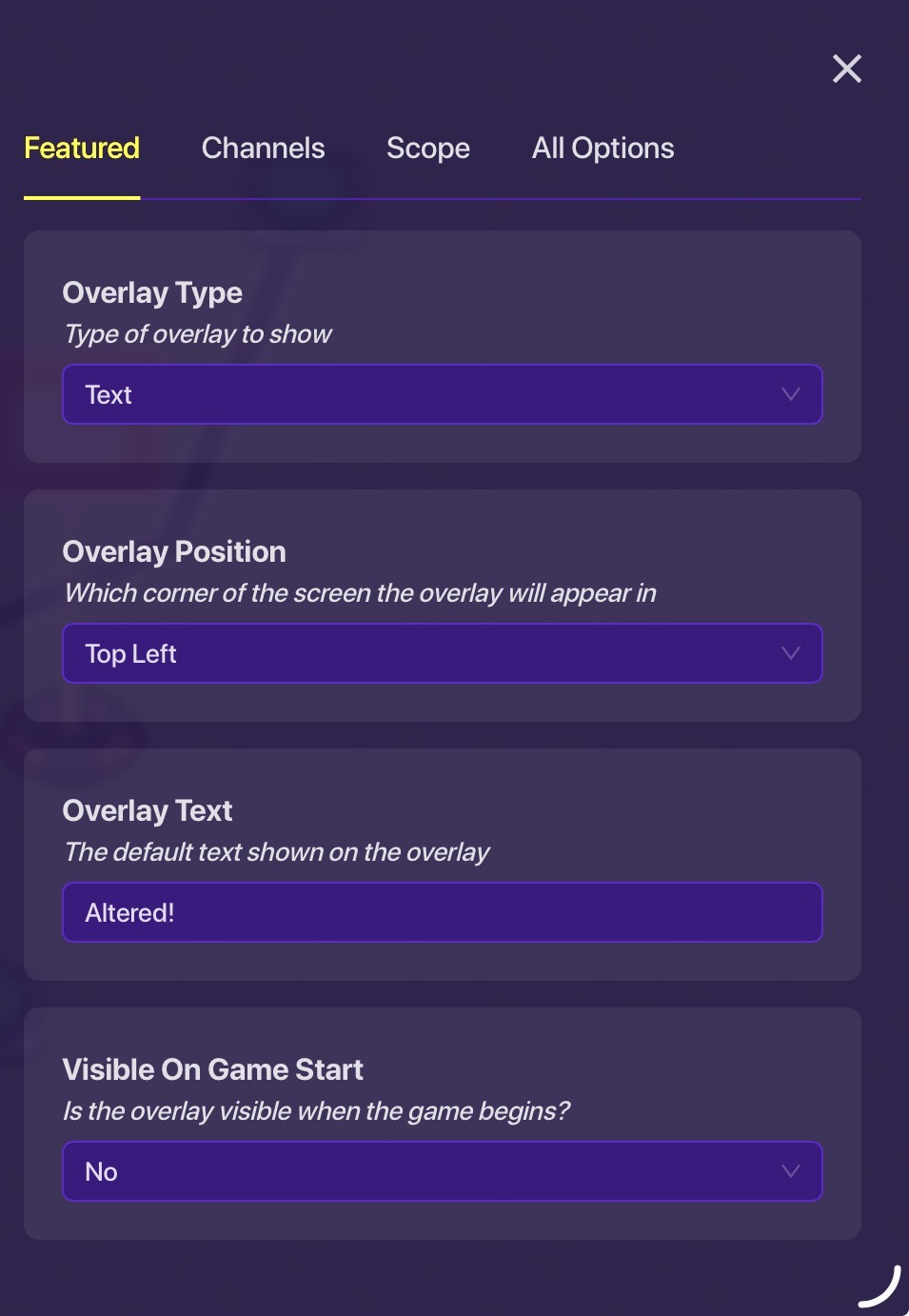Screen dimensions: 909x1316
Task: Click the Overlay Text field containing Altered!
Action: 442,912
